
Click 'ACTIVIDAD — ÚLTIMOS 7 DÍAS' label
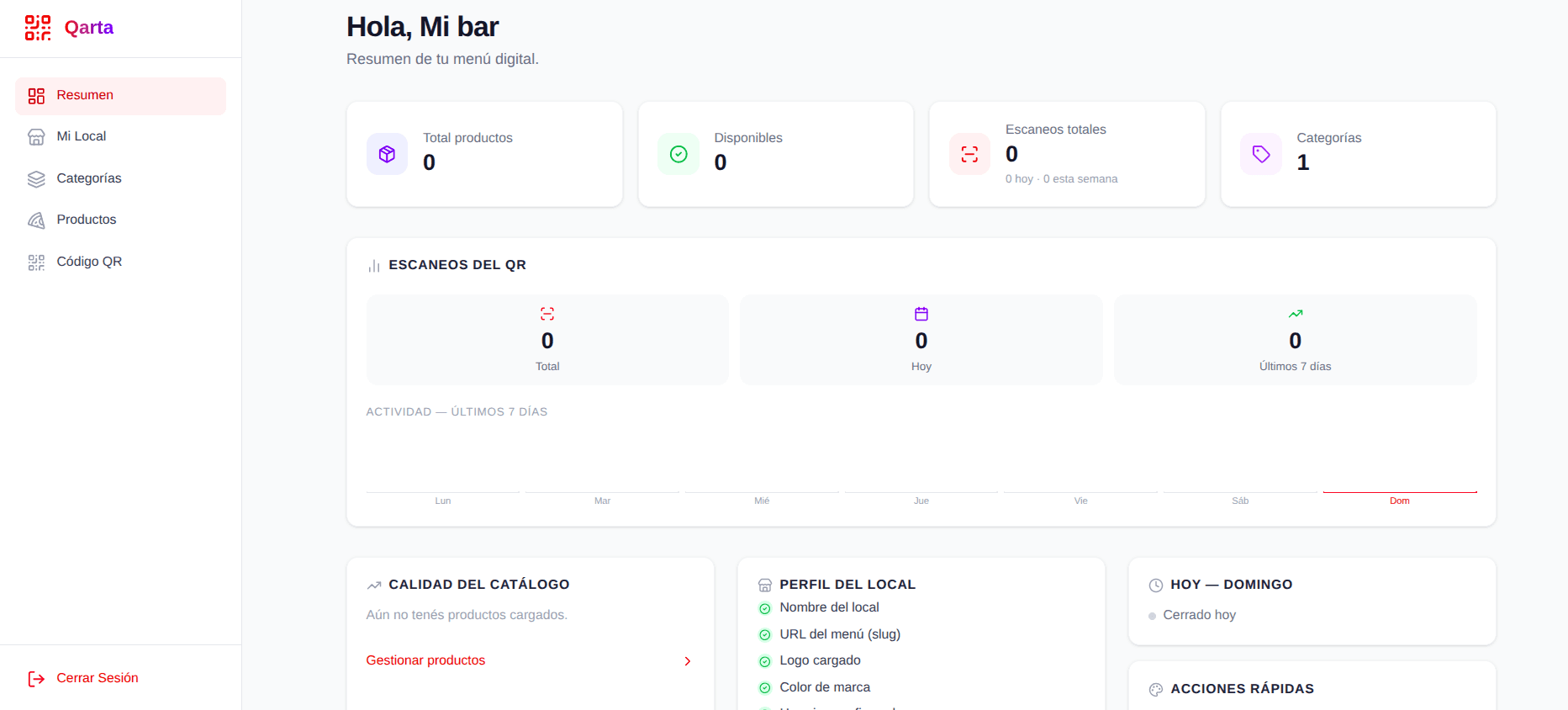click(x=457, y=412)
